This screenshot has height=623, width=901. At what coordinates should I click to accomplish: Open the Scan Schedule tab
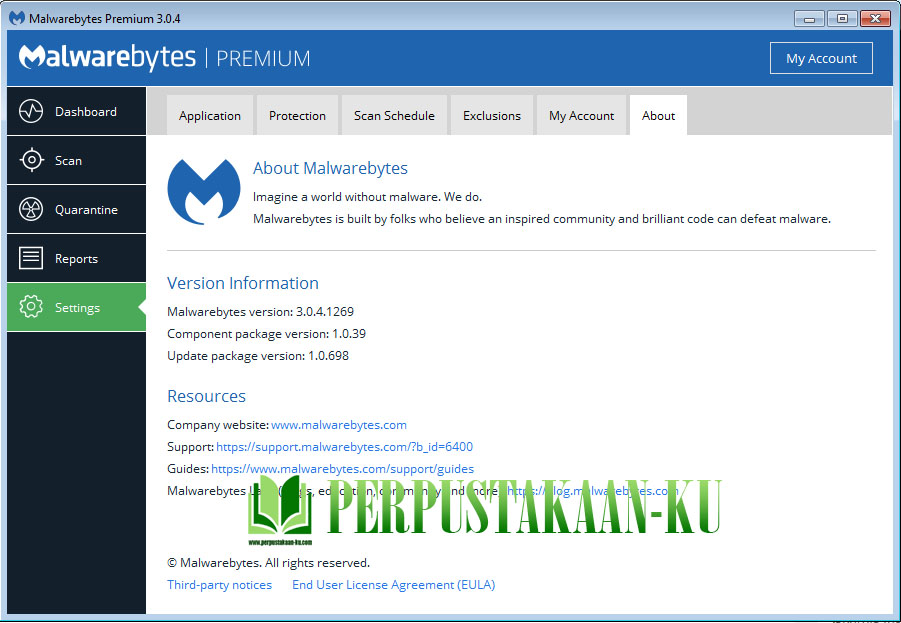394,116
